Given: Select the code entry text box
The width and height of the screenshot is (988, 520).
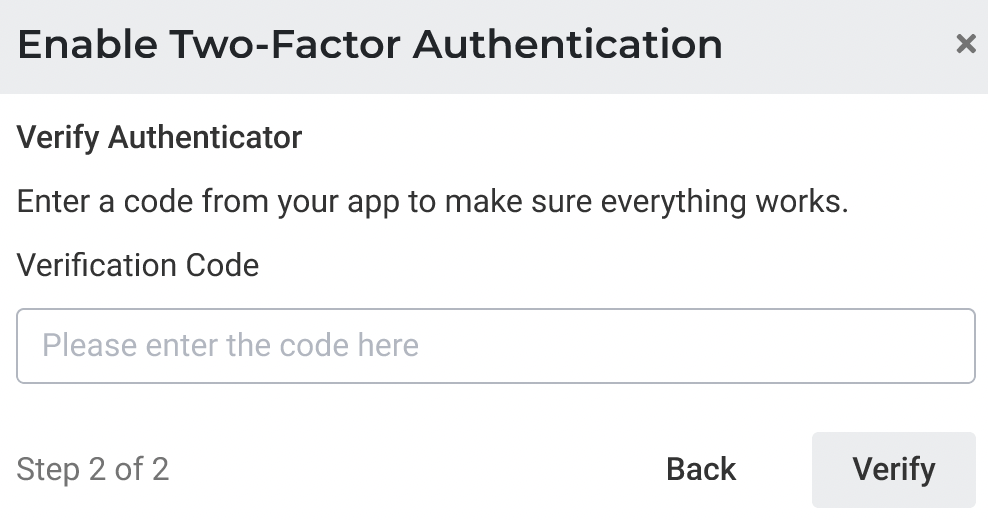Looking at the screenshot, I should (495, 346).
